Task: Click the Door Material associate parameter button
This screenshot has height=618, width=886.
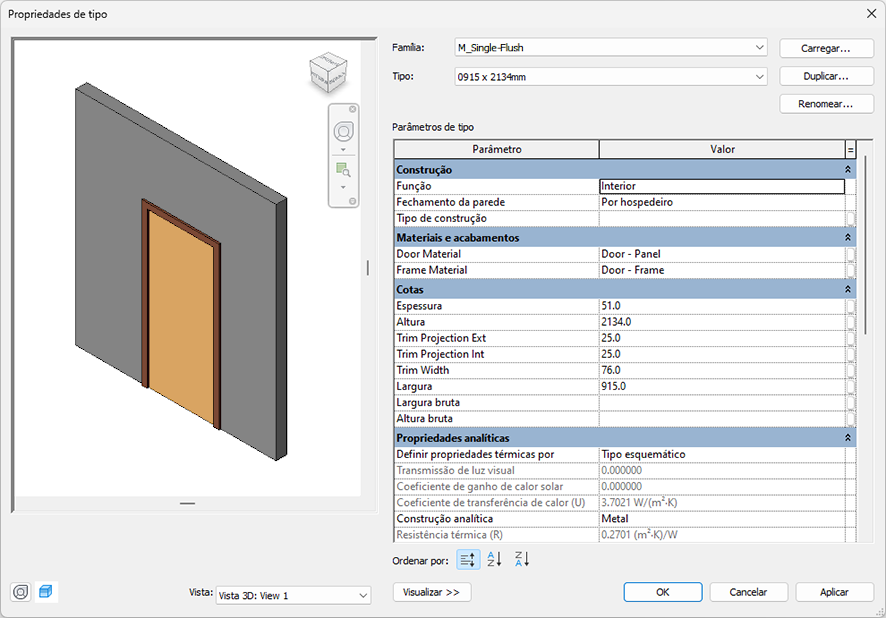Action: tap(850, 254)
